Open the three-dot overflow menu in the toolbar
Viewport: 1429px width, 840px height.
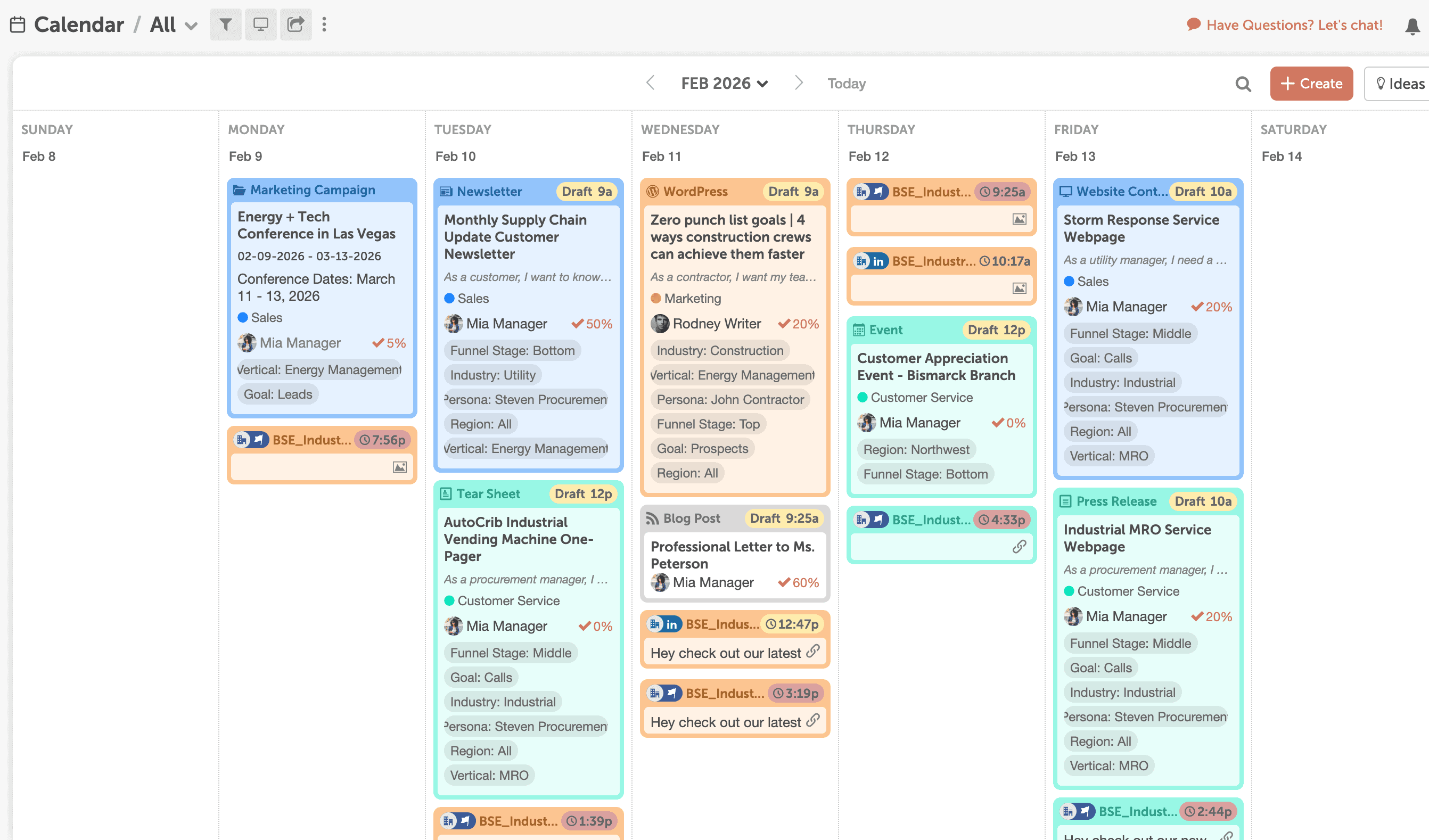[x=324, y=24]
